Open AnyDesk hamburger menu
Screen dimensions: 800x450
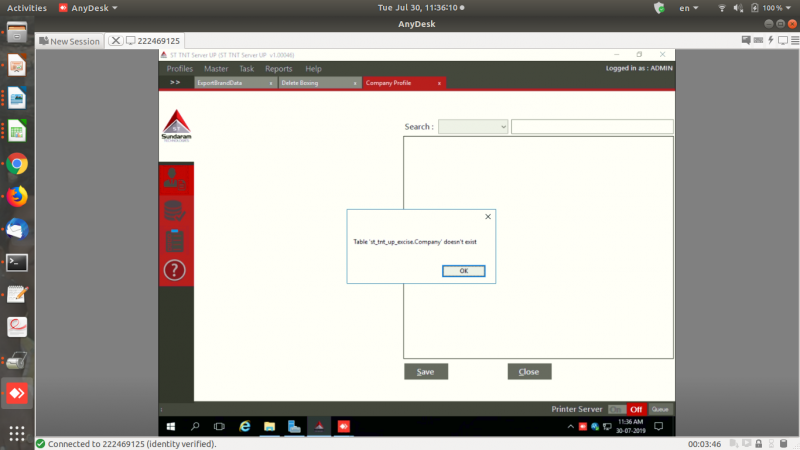point(795,40)
